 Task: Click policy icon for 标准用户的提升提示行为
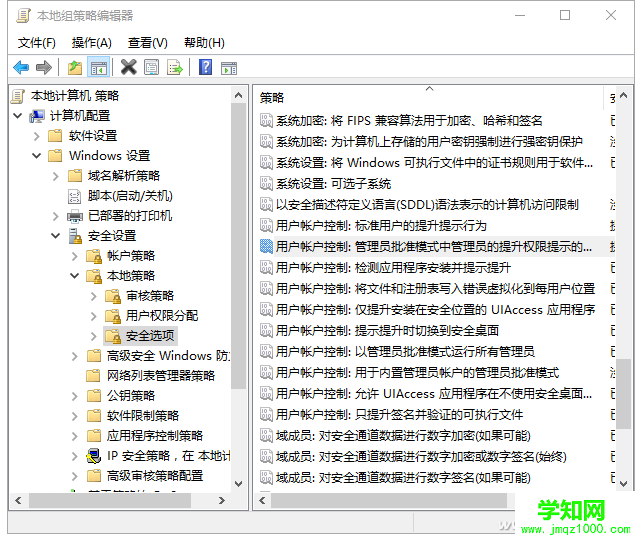click(266, 225)
